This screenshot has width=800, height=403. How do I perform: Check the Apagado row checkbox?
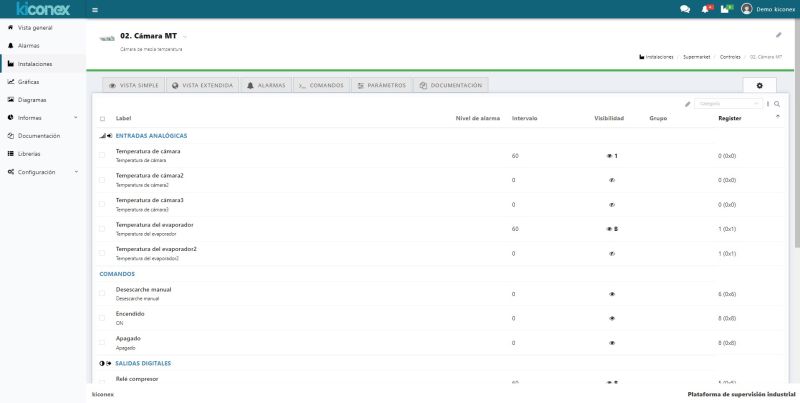click(x=102, y=342)
